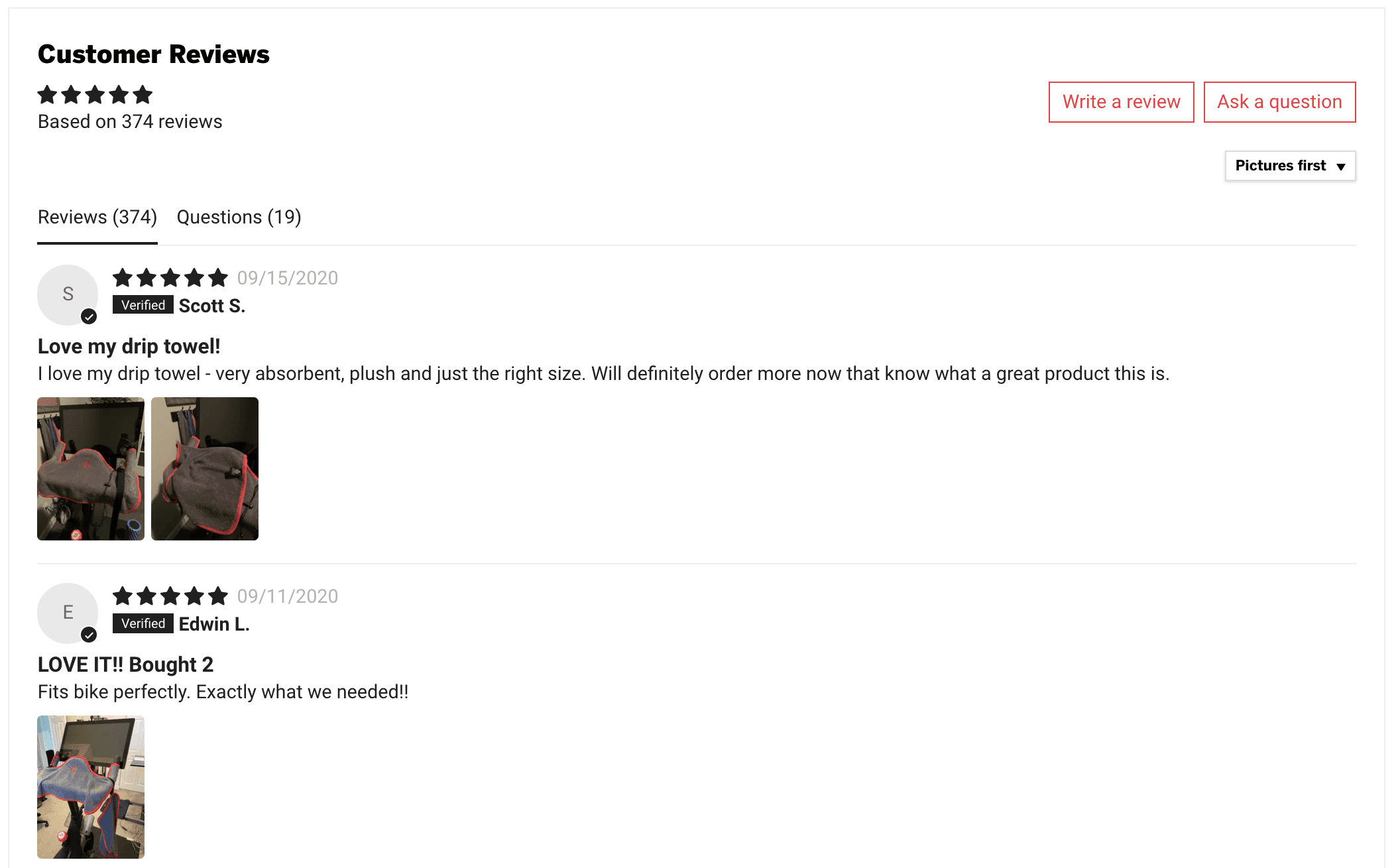The image size is (1400, 868).
Task: Click the Scott S. reviewer name
Action: coord(212,306)
